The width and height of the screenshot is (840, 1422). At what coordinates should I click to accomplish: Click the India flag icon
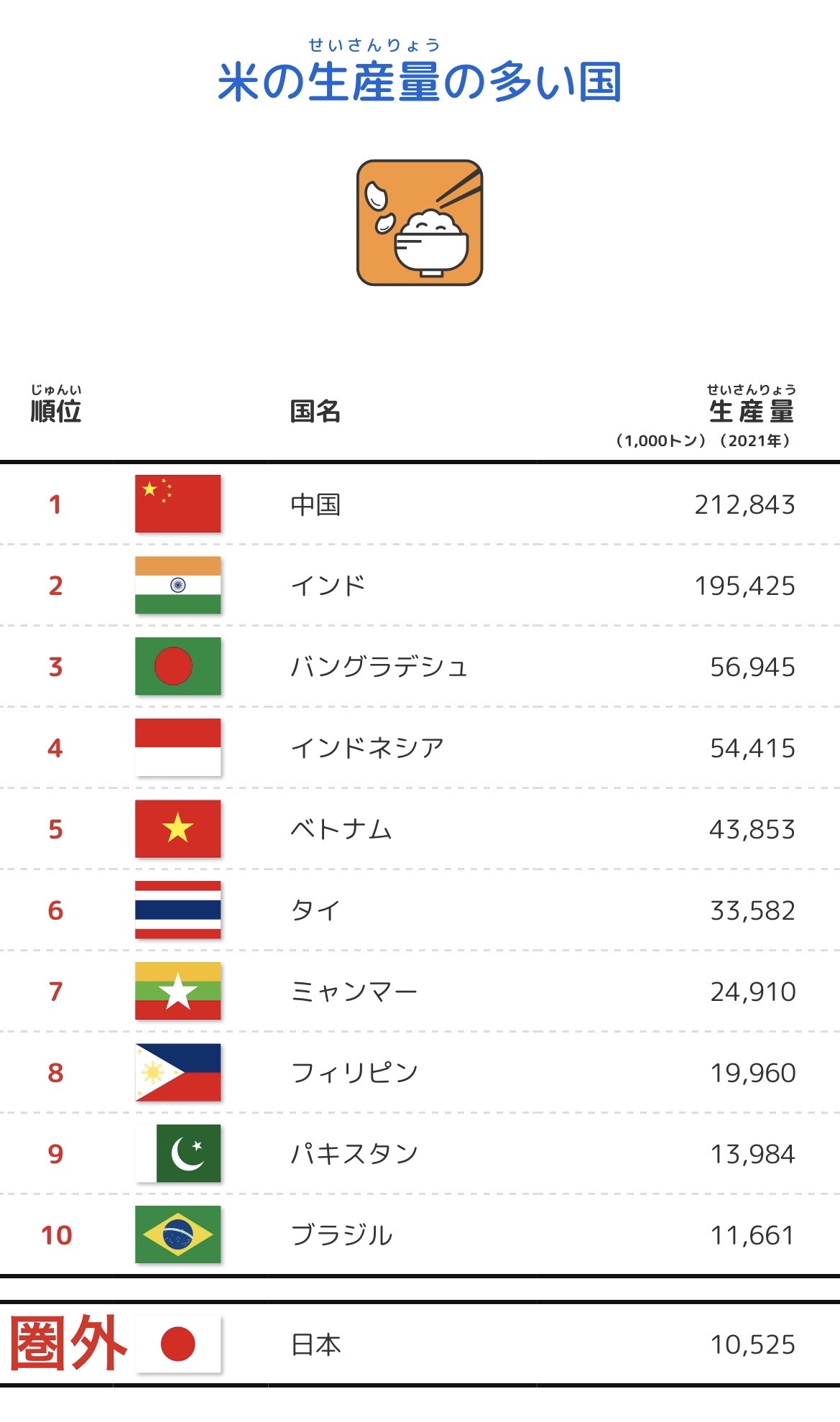(177, 585)
